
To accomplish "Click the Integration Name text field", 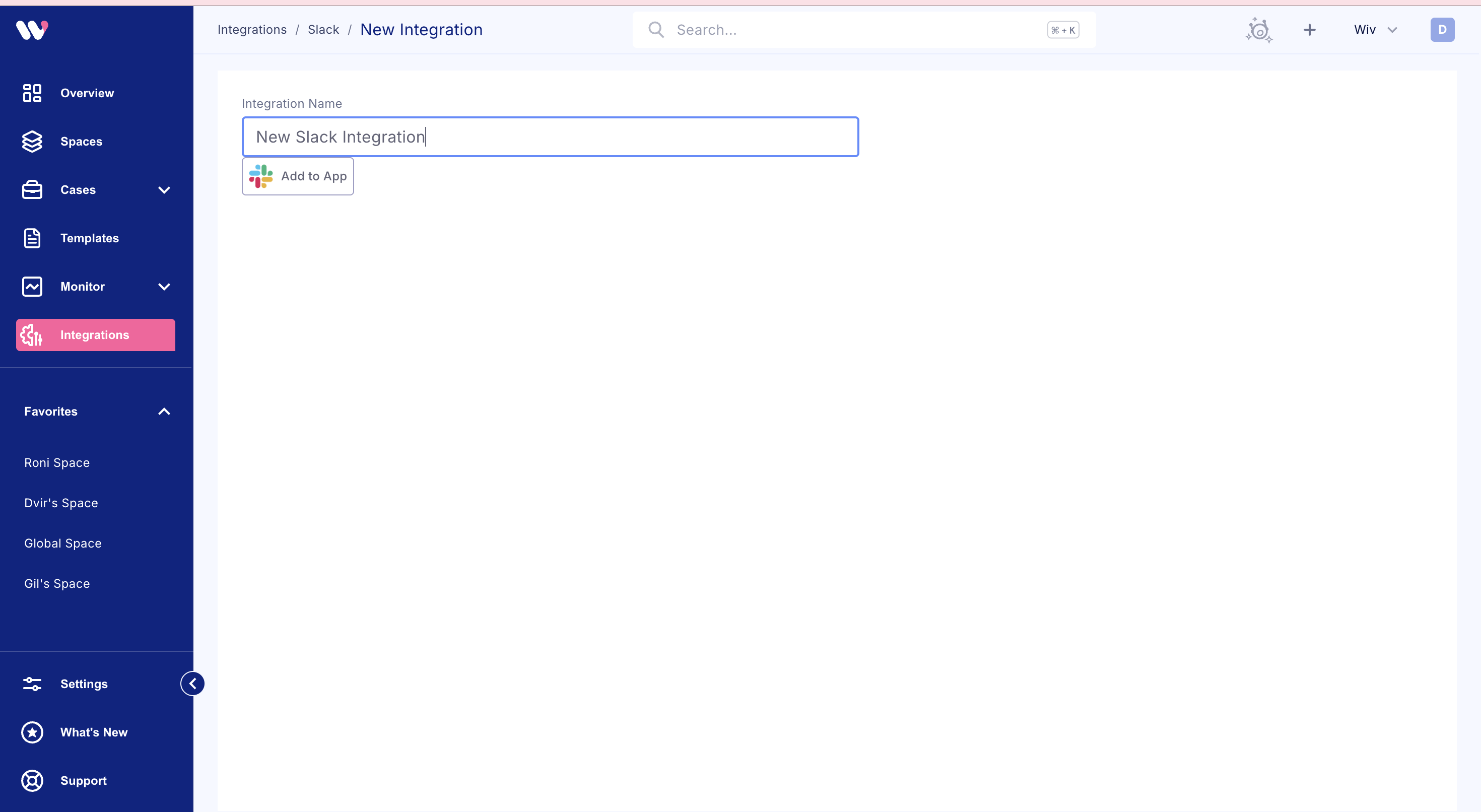I will 550,137.
